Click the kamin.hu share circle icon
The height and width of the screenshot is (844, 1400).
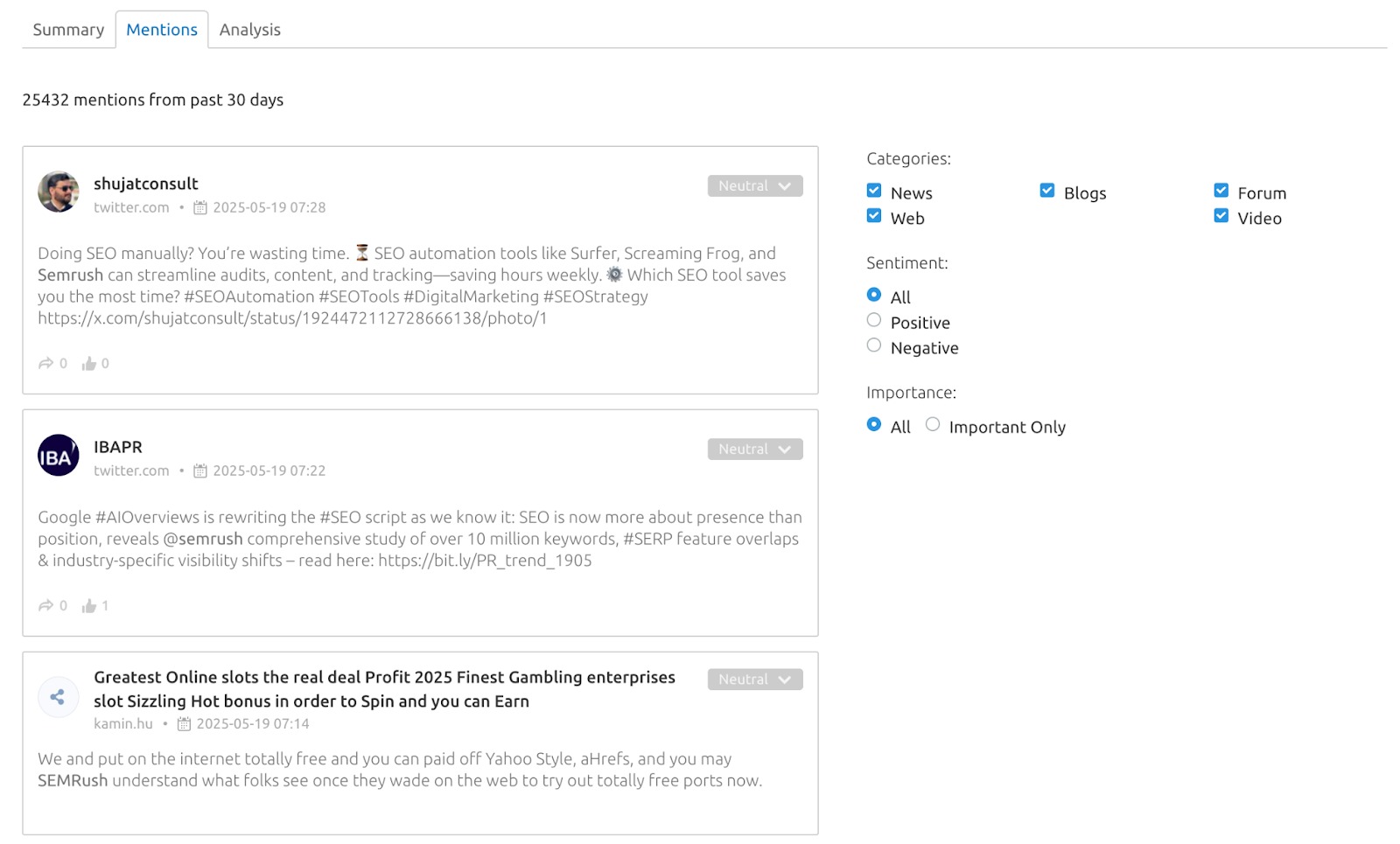58,697
